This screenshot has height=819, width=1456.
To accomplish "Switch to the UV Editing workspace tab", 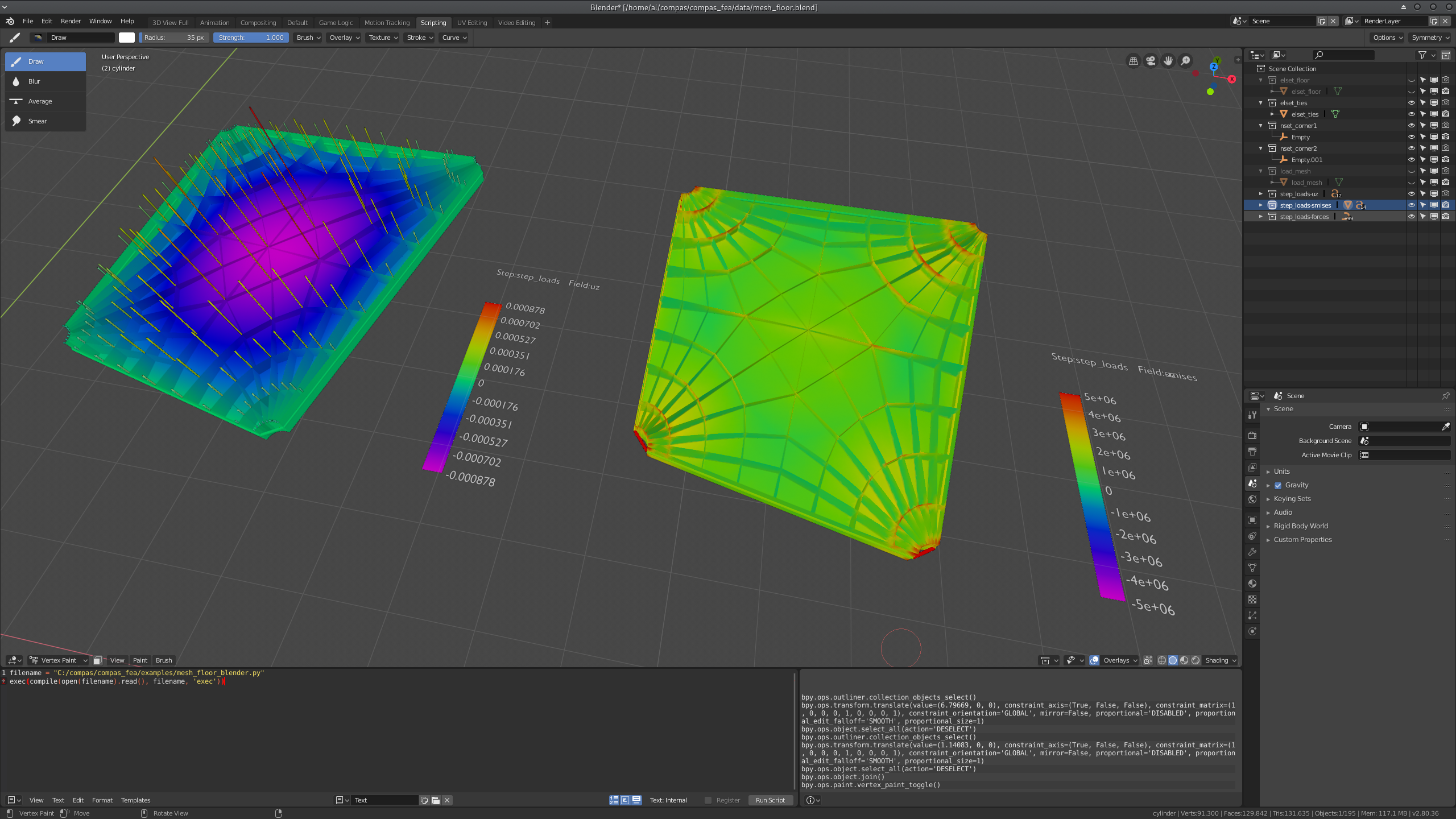I will 471,23.
